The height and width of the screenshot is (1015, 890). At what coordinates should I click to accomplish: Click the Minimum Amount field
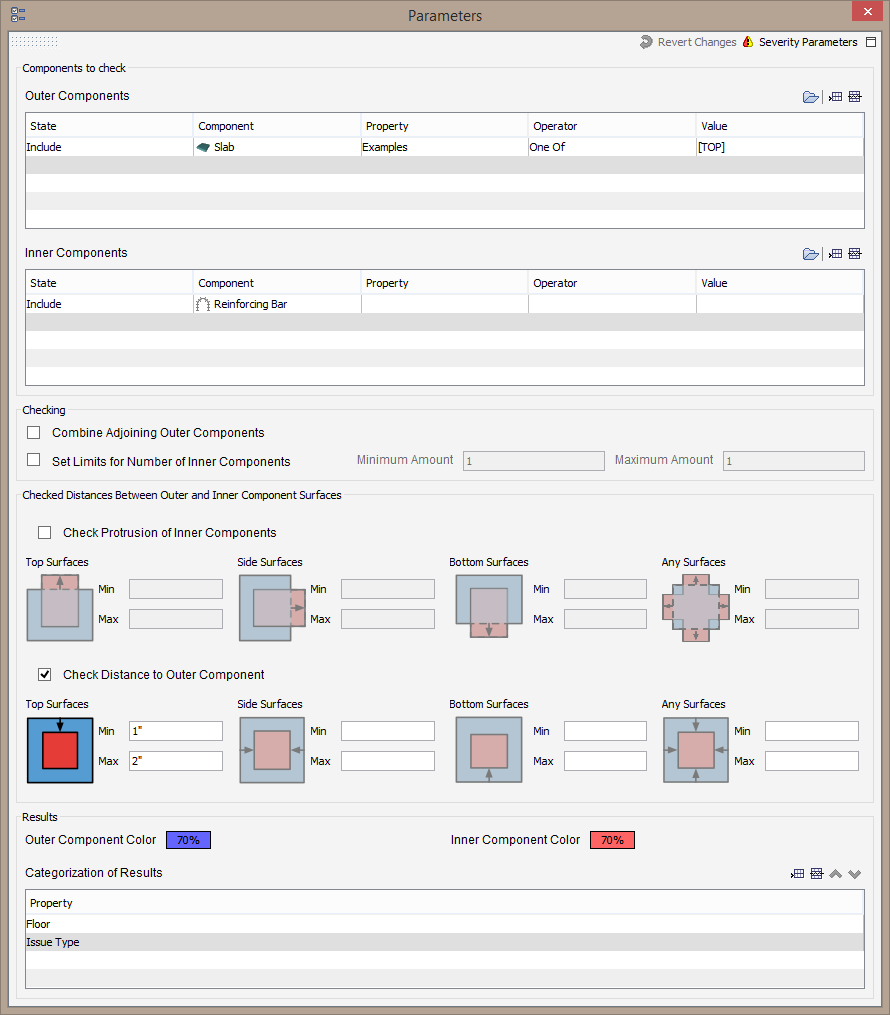click(533, 461)
